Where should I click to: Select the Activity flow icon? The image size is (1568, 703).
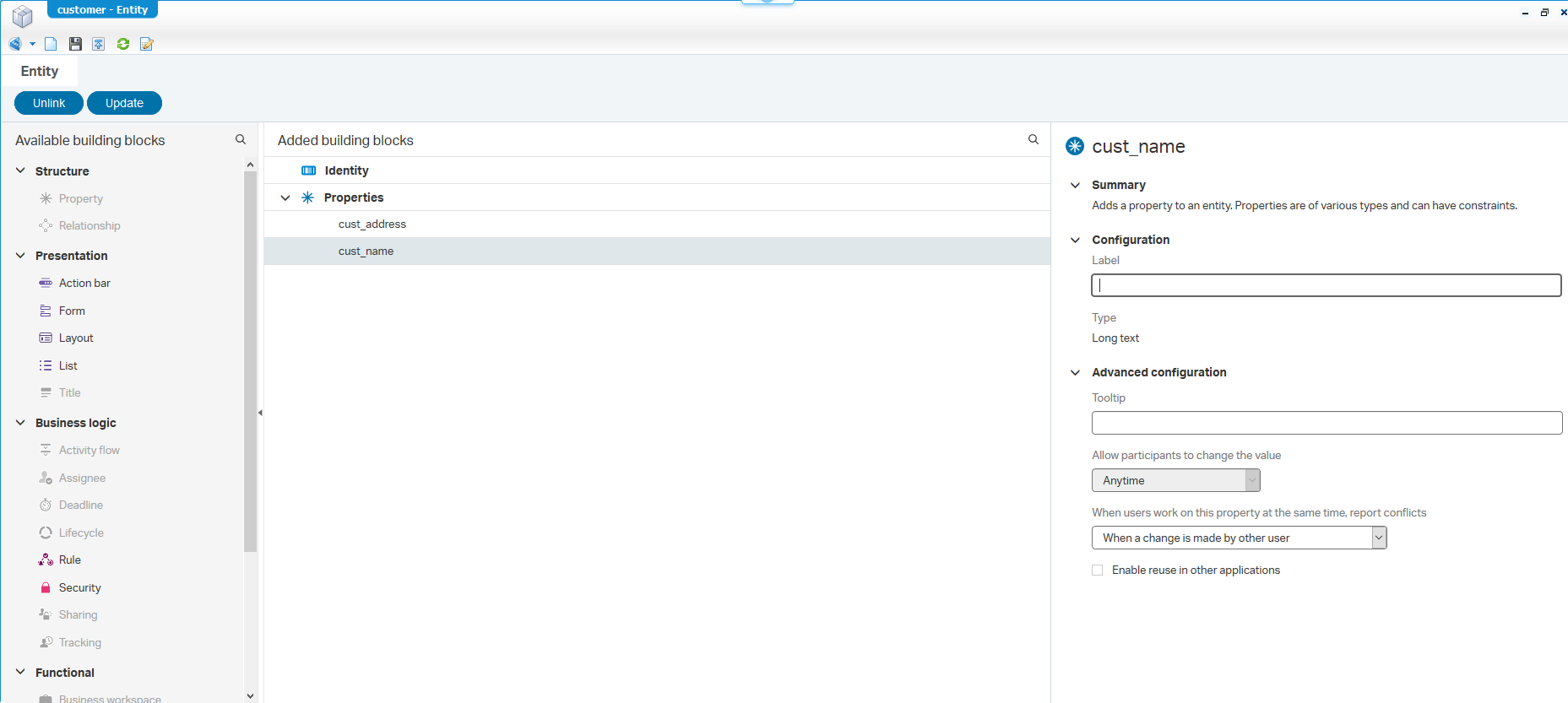(46, 450)
